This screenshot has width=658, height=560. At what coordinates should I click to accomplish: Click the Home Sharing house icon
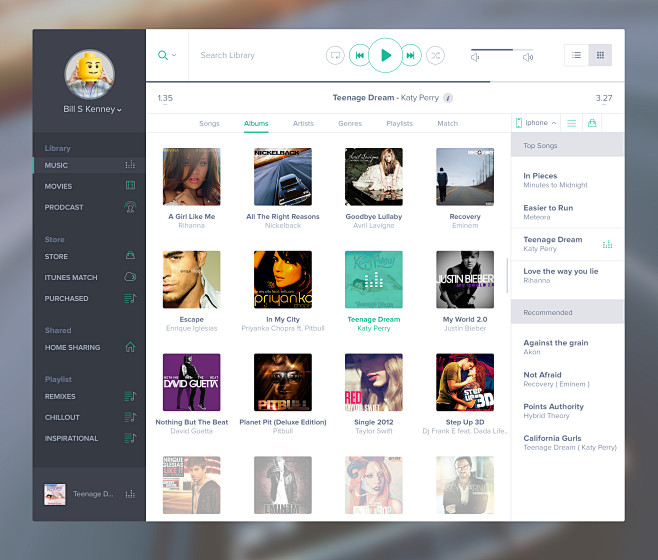point(131,347)
